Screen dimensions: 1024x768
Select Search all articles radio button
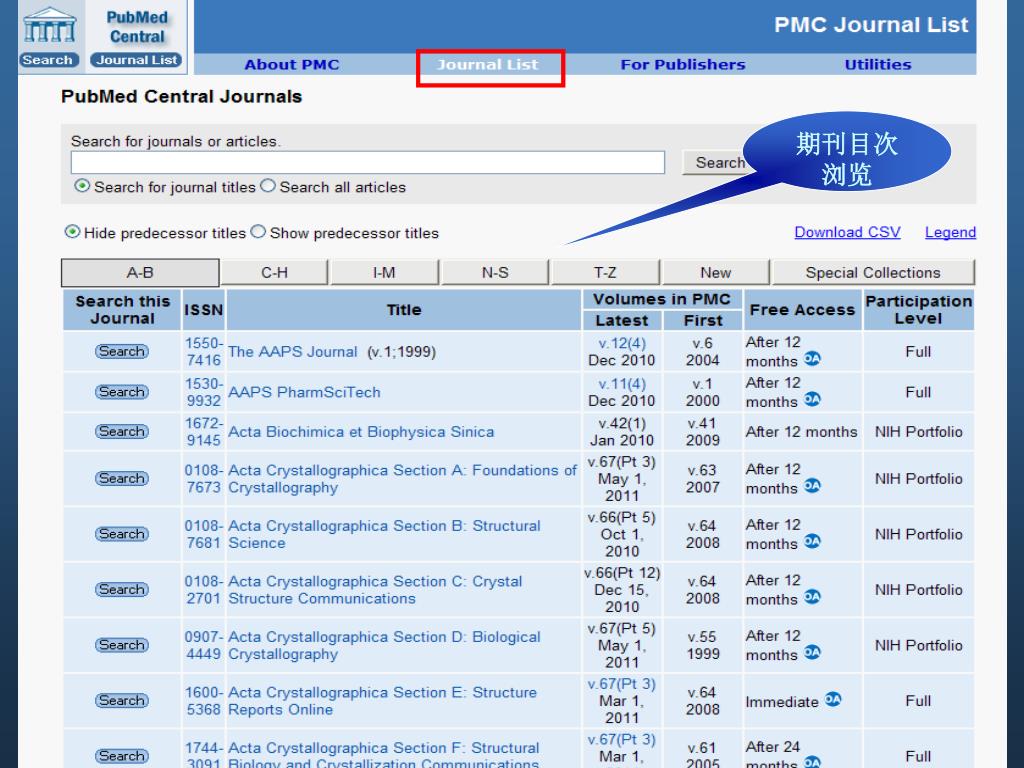268,186
